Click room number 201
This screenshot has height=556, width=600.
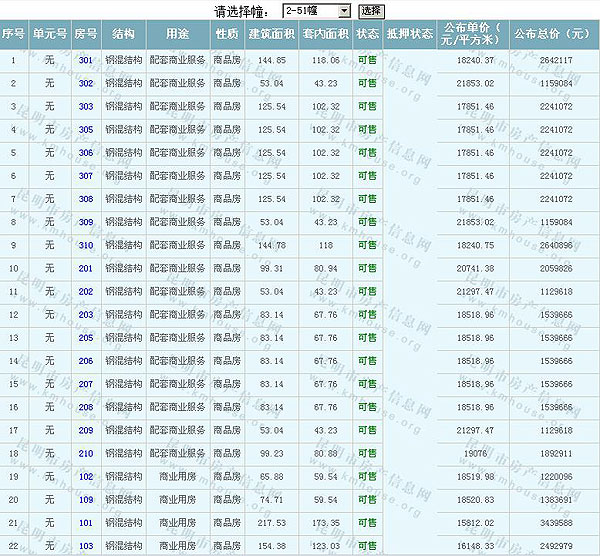86,268
